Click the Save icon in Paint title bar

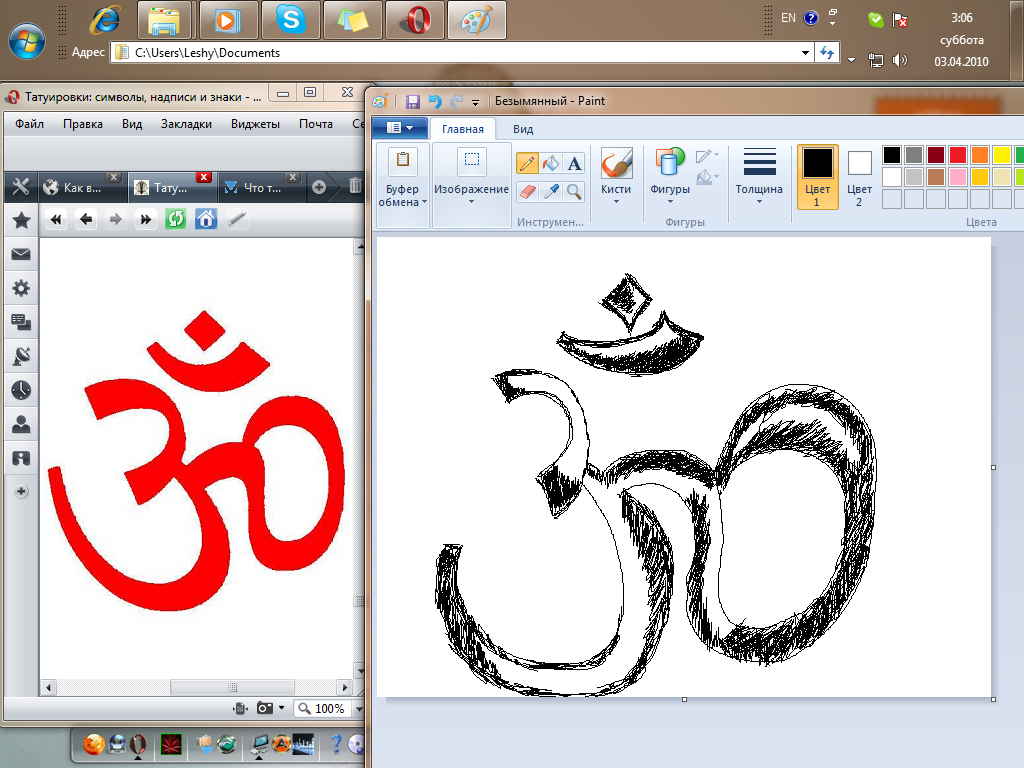(x=412, y=101)
